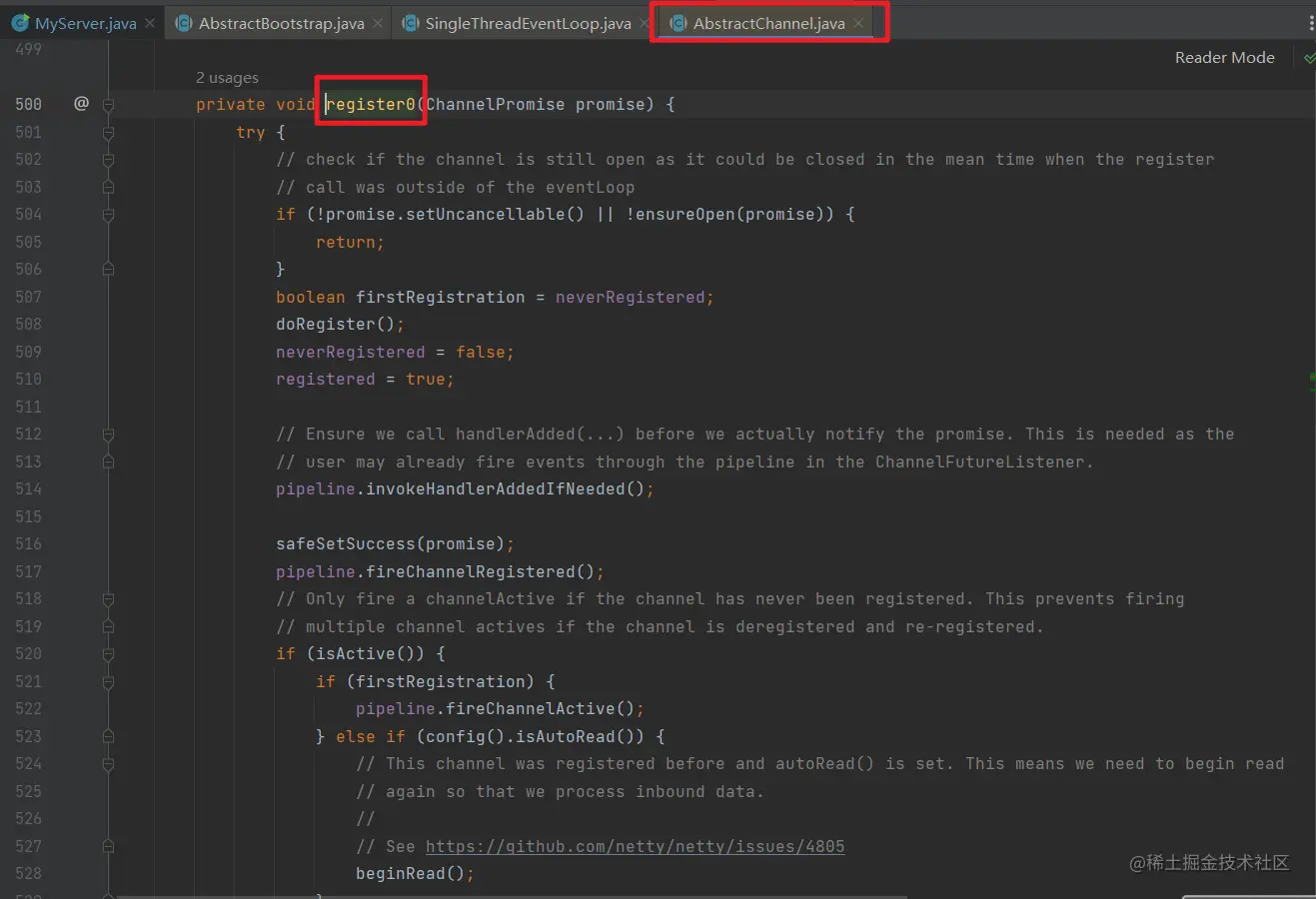Click line number 528 in the gutter

point(29,873)
